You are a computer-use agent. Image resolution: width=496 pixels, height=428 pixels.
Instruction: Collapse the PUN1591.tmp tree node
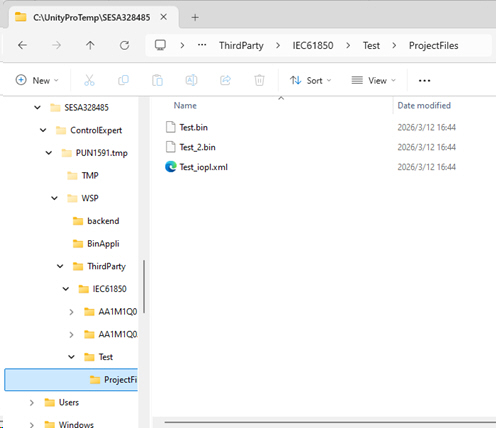49,153
